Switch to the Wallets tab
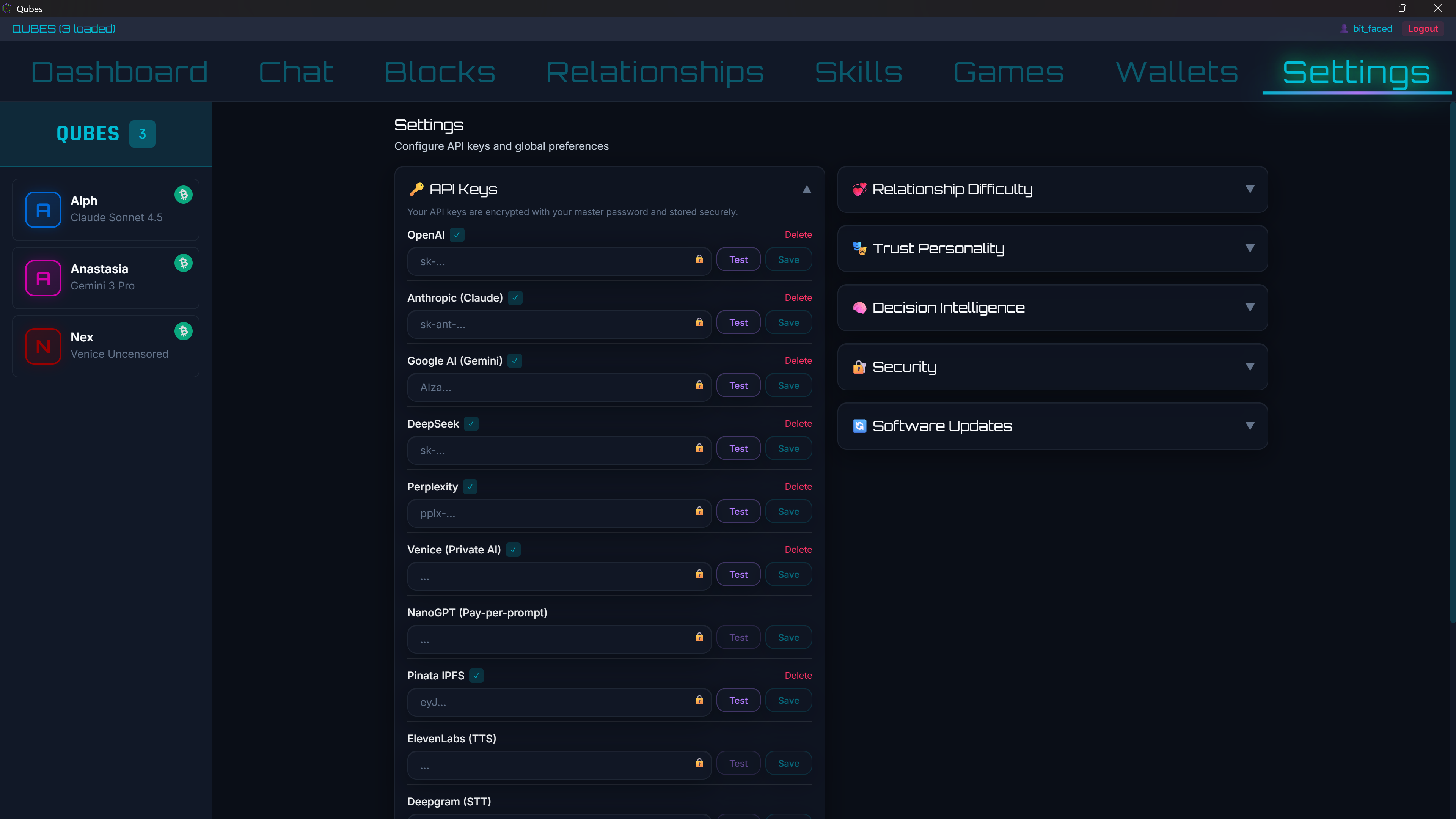The image size is (1456, 819). pos(1177,71)
